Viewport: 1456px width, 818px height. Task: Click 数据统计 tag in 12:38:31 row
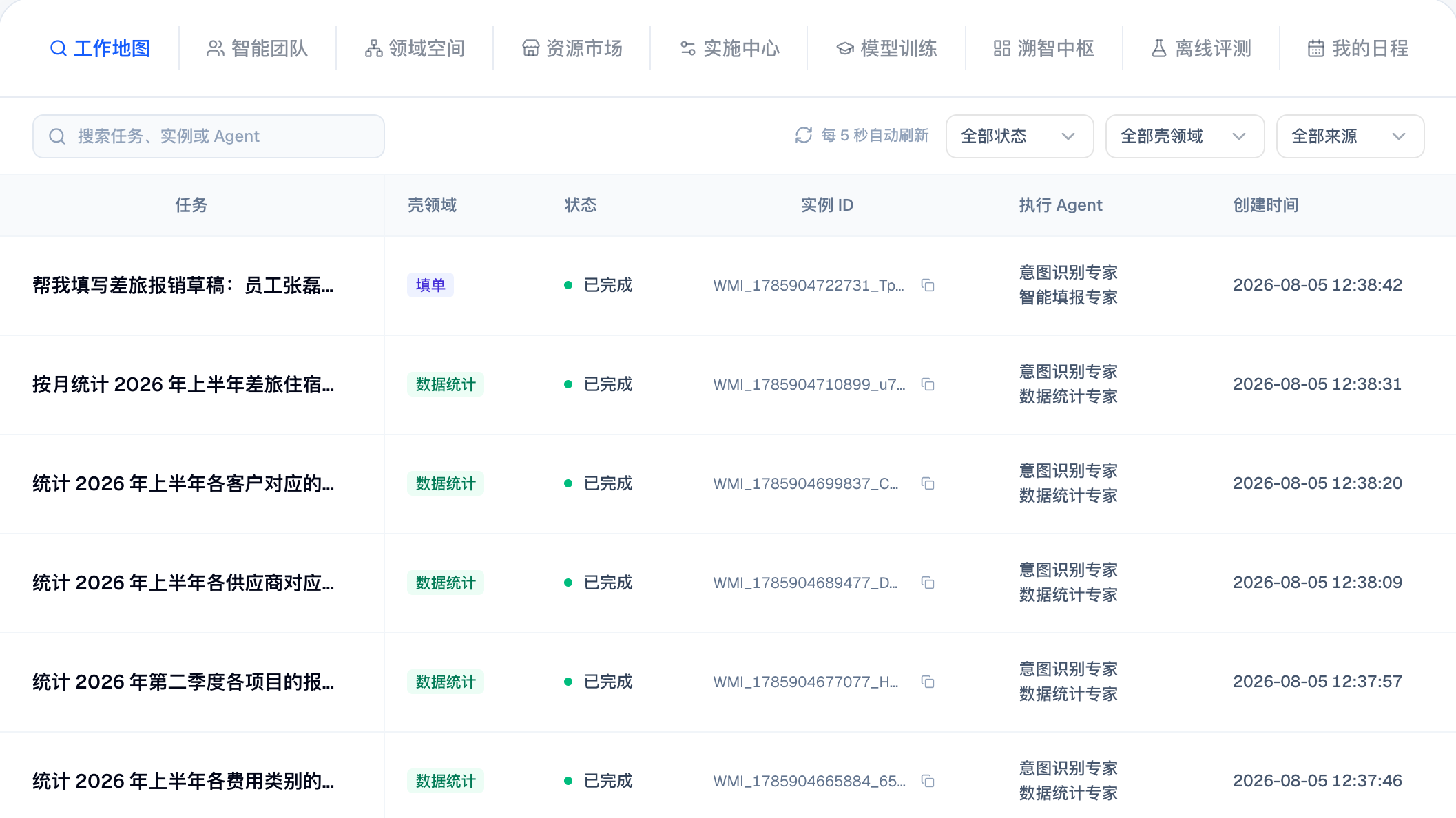pyautogui.click(x=446, y=384)
